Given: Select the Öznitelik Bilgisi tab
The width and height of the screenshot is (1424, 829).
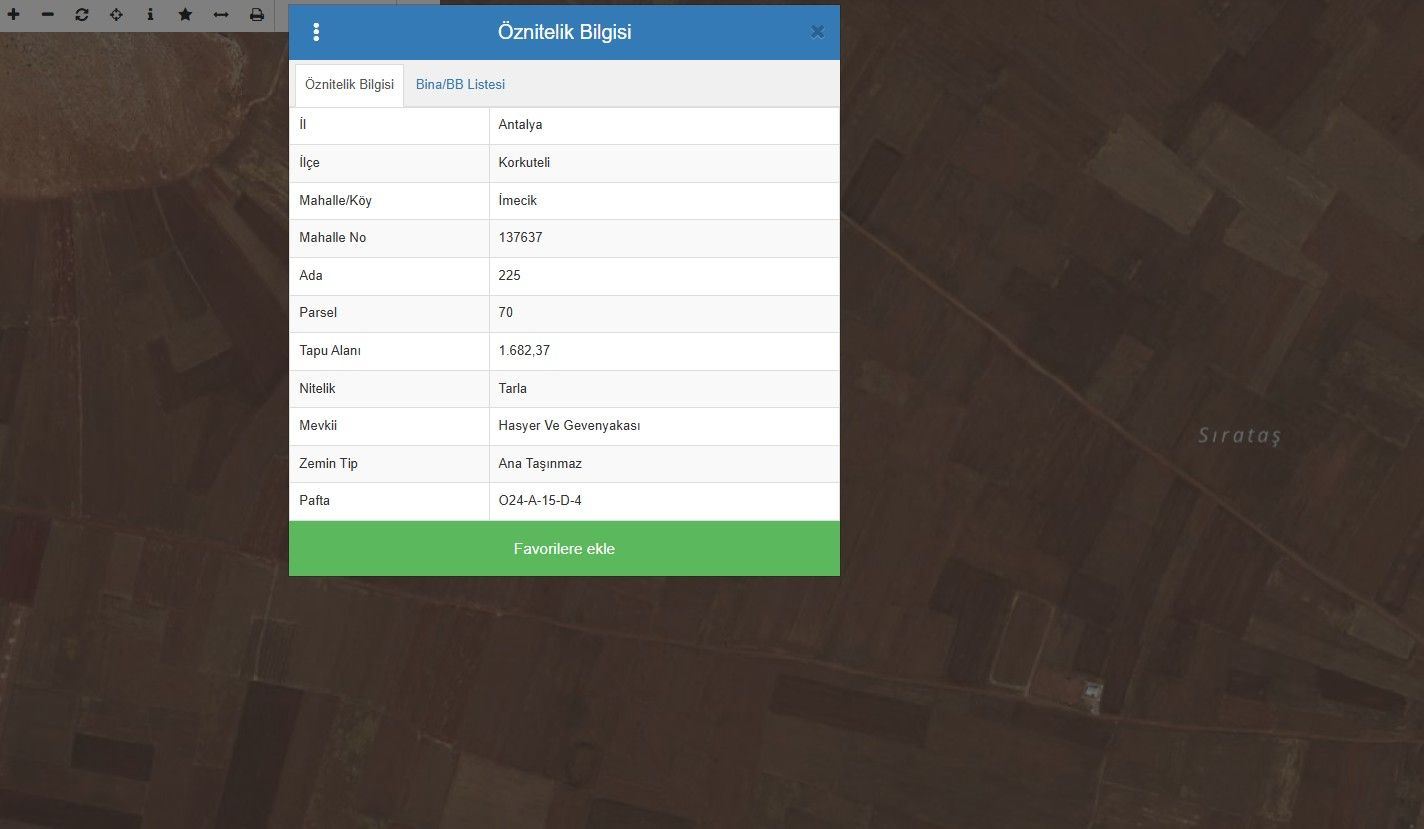Looking at the screenshot, I should coord(349,85).
